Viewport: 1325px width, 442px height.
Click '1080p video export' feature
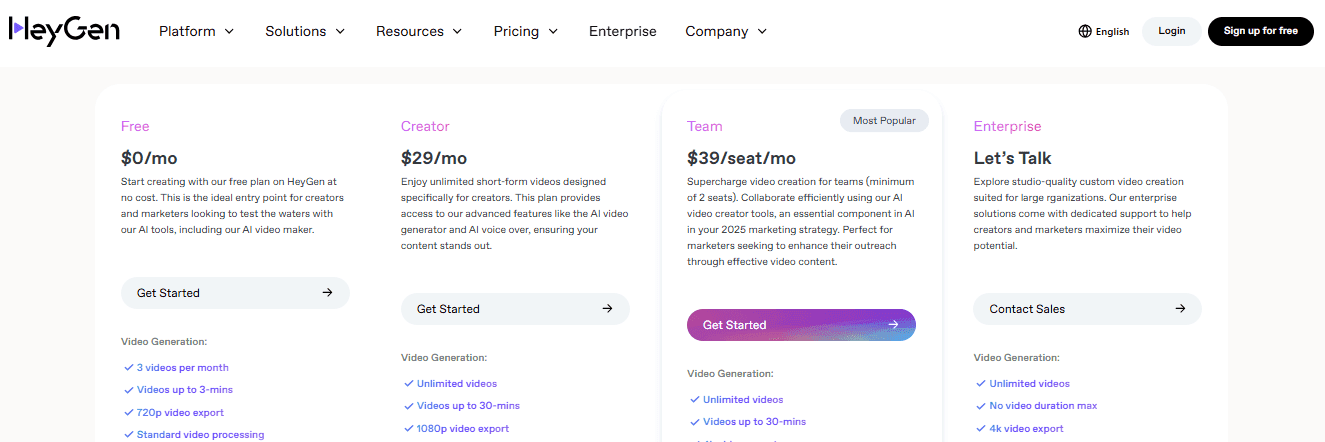(x=463, y=429)
